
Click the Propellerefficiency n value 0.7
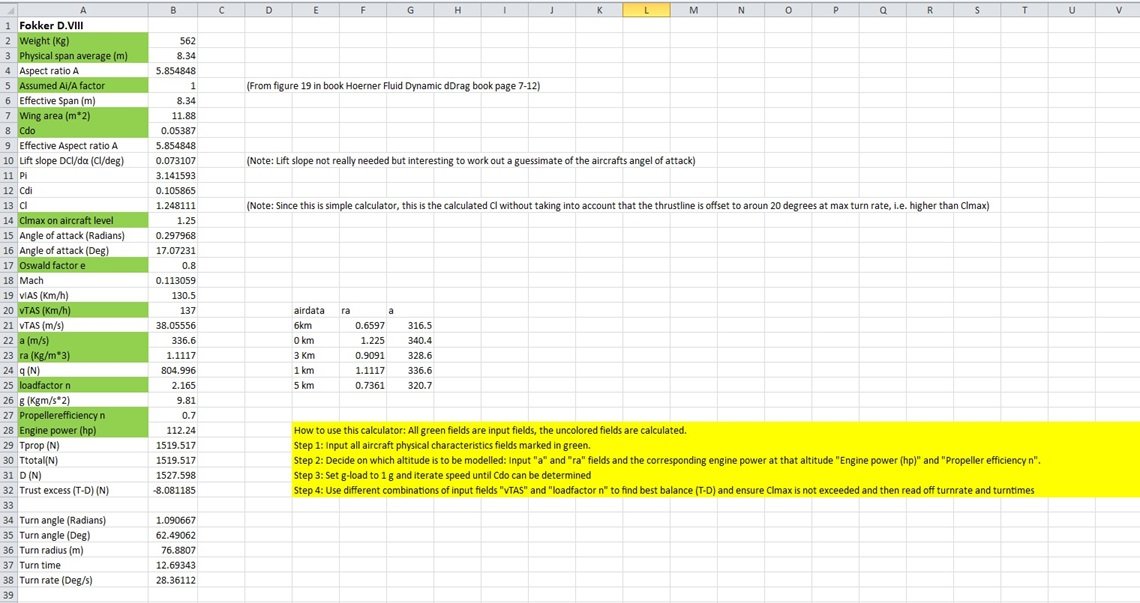point(173,415)
